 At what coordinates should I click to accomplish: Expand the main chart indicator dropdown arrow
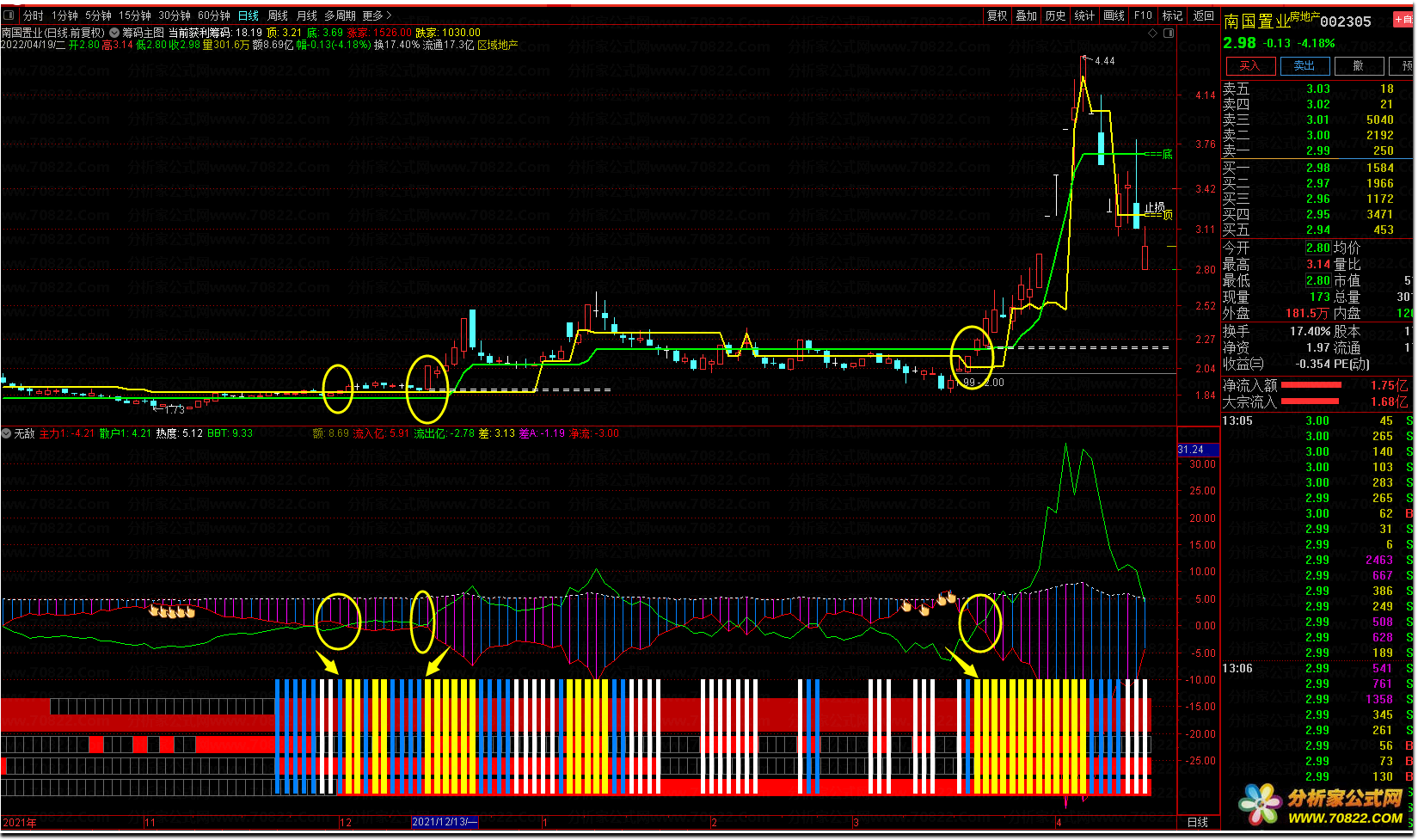click(x=114, y=33)
